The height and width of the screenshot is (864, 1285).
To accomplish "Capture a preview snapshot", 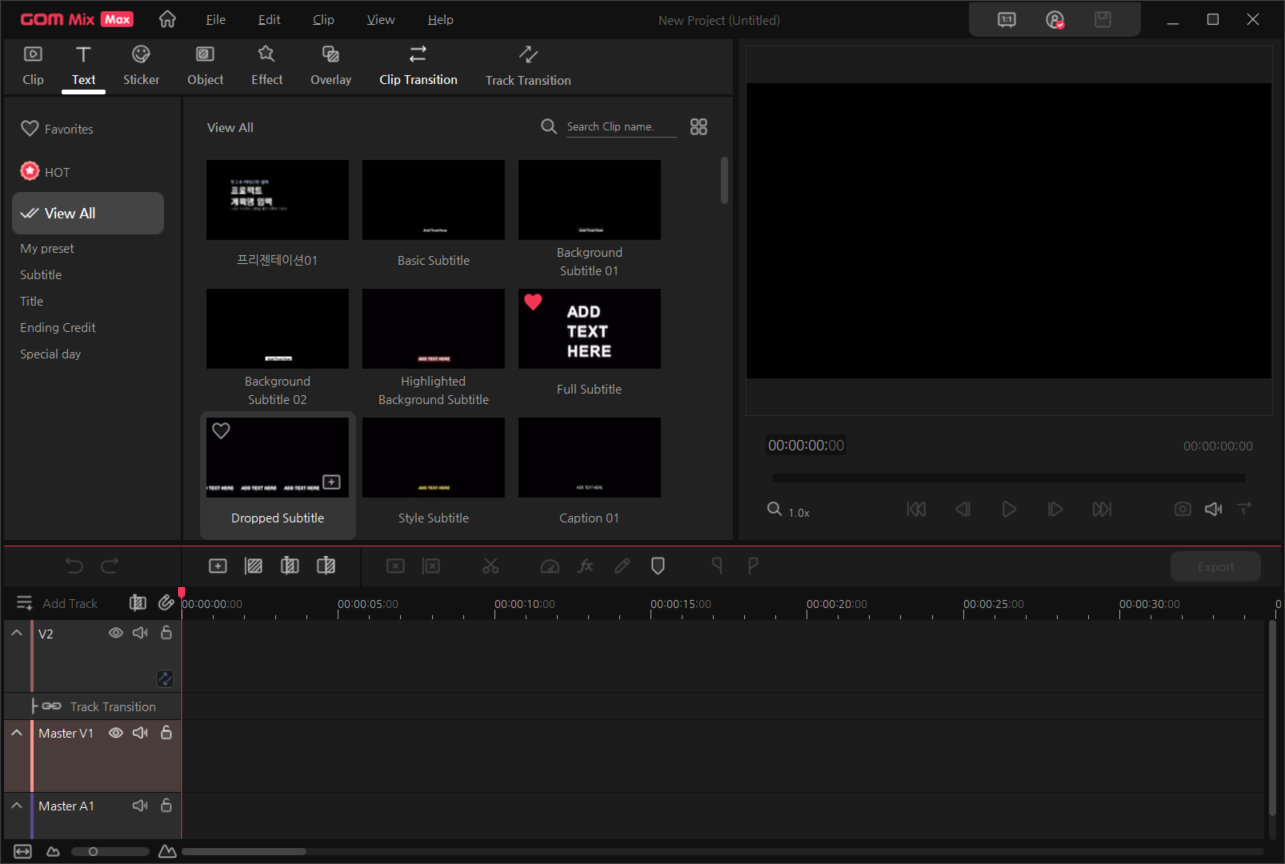I will 1183,509.
